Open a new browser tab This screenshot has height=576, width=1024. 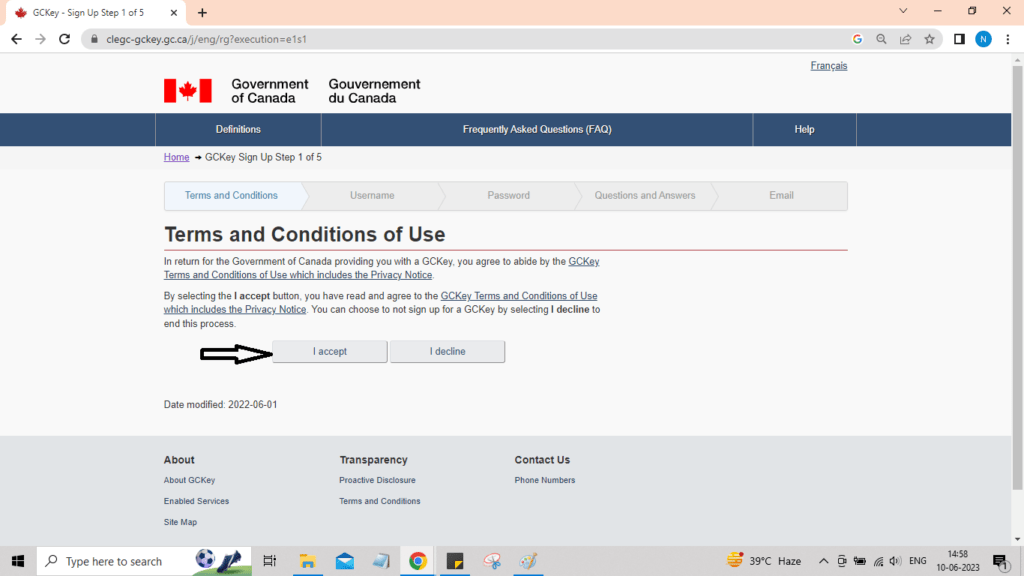[x=202, y=12]
